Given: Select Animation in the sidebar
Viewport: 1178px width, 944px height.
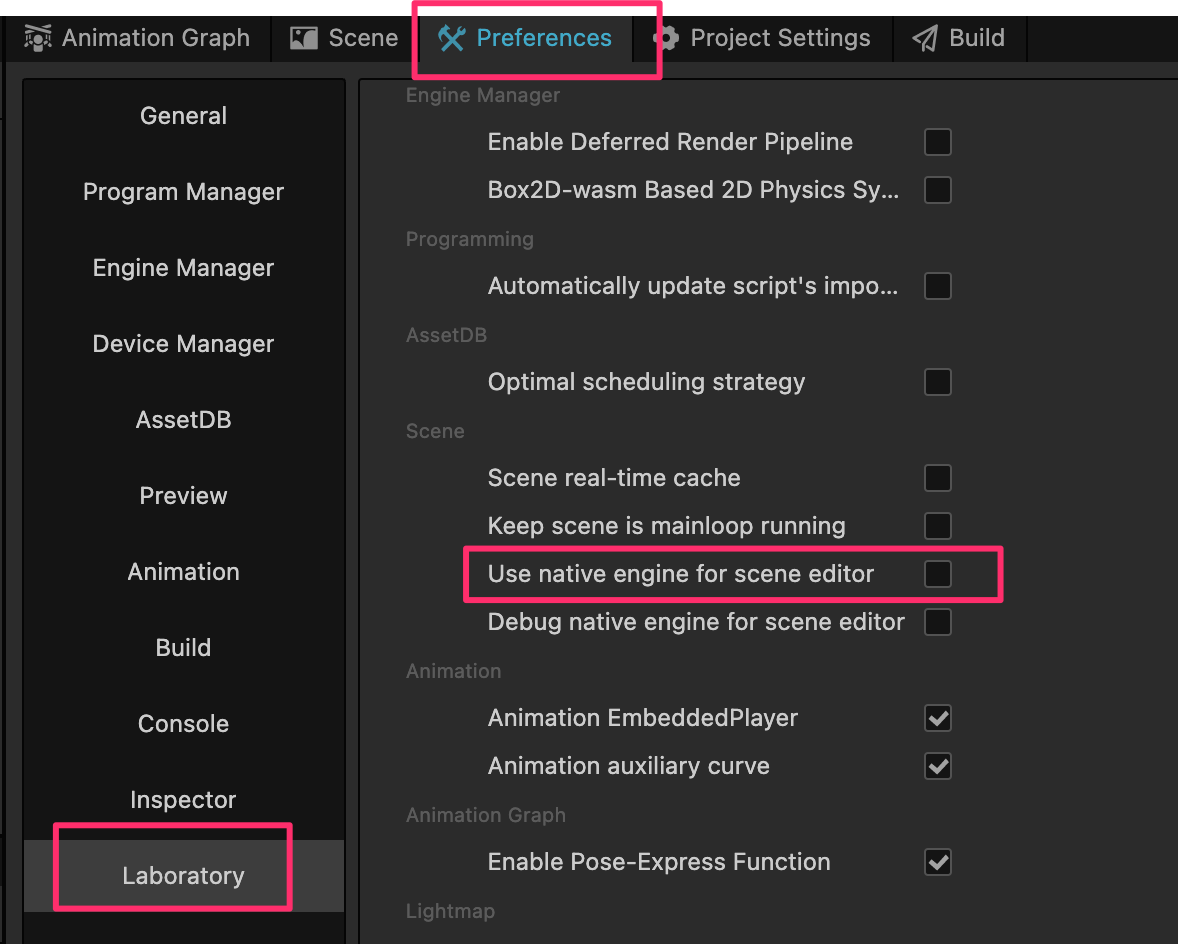Looking at the screenshot, I should 183,571.
